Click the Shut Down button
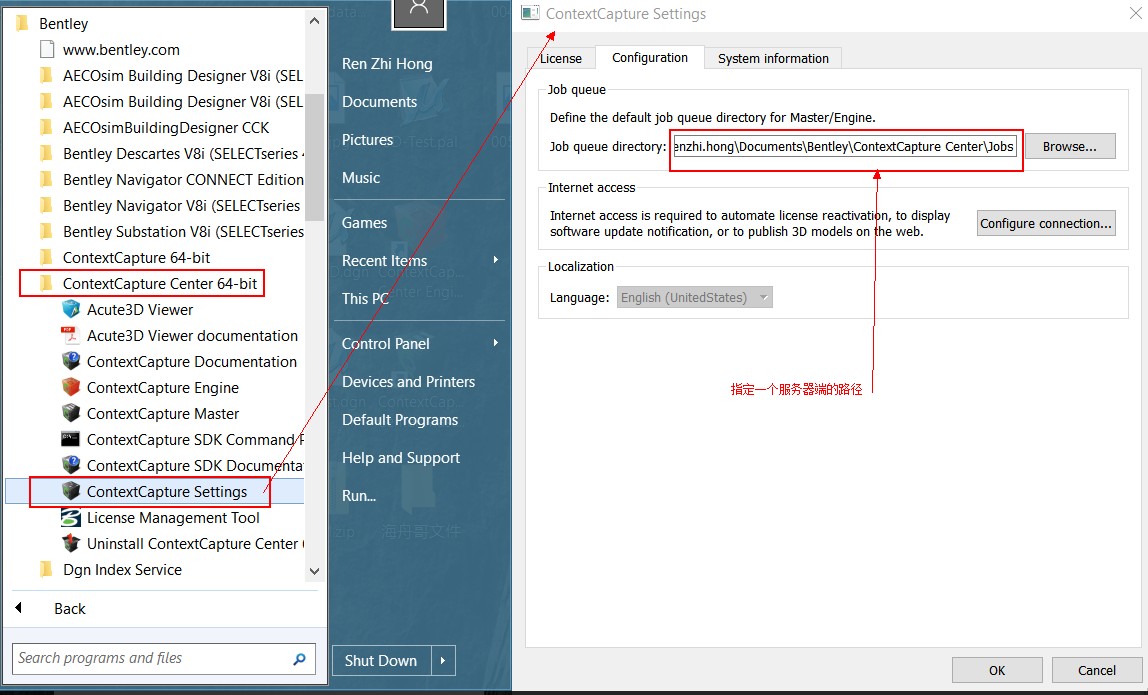Screen dimensions: 1148x695 point(381,660)
